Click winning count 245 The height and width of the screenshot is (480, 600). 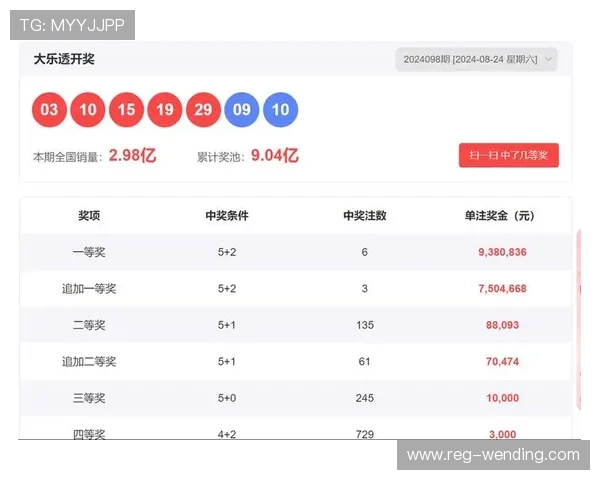tap(365, 398)
